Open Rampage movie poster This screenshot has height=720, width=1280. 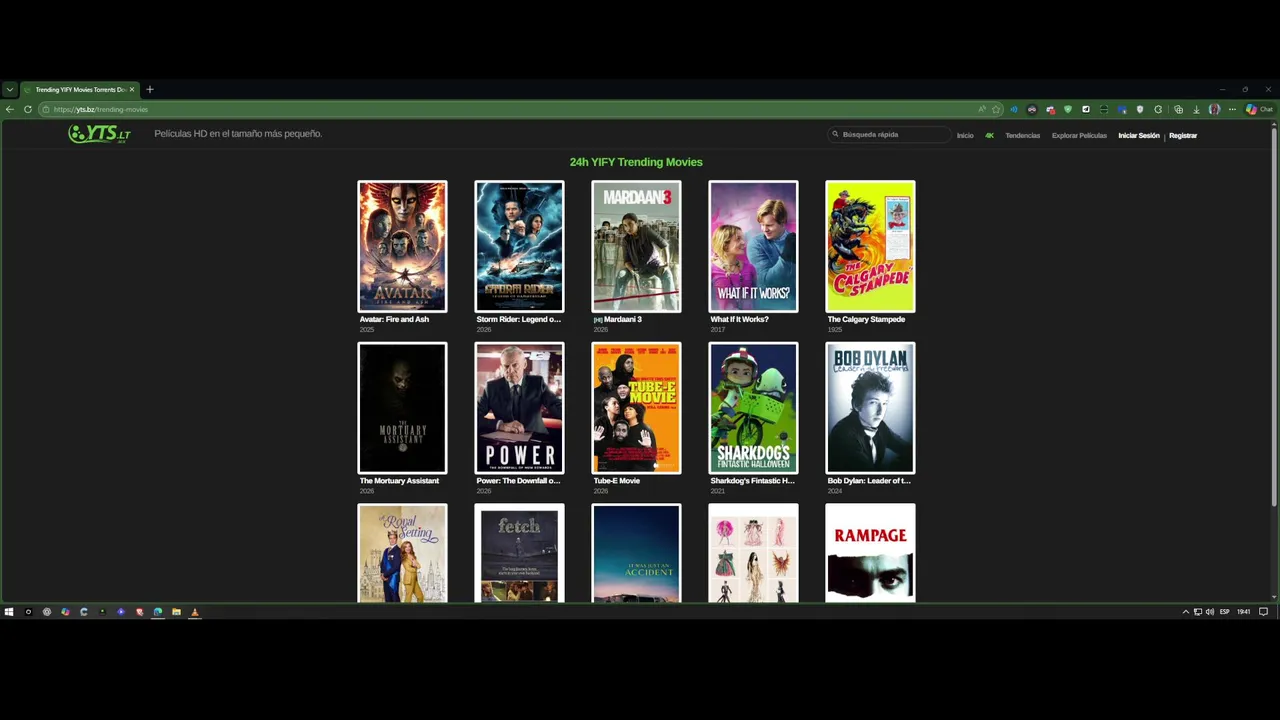(870, 553)
